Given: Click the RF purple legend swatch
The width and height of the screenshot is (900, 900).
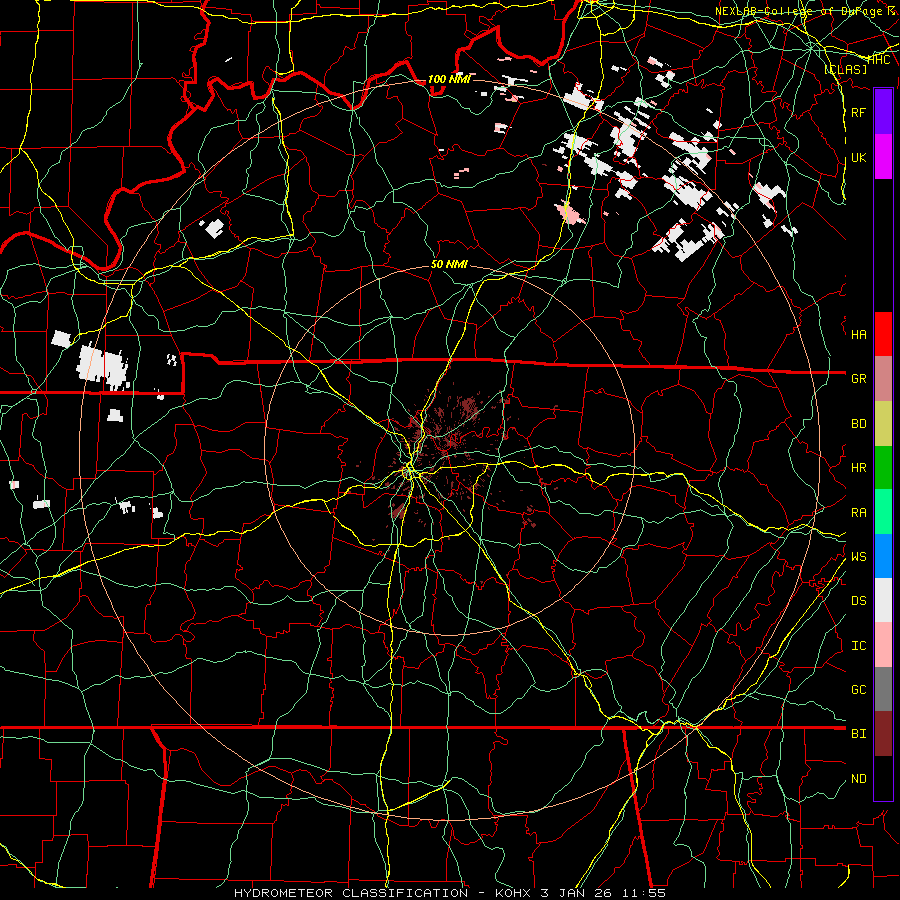Looking at the screenshot, I should (883, 112).
